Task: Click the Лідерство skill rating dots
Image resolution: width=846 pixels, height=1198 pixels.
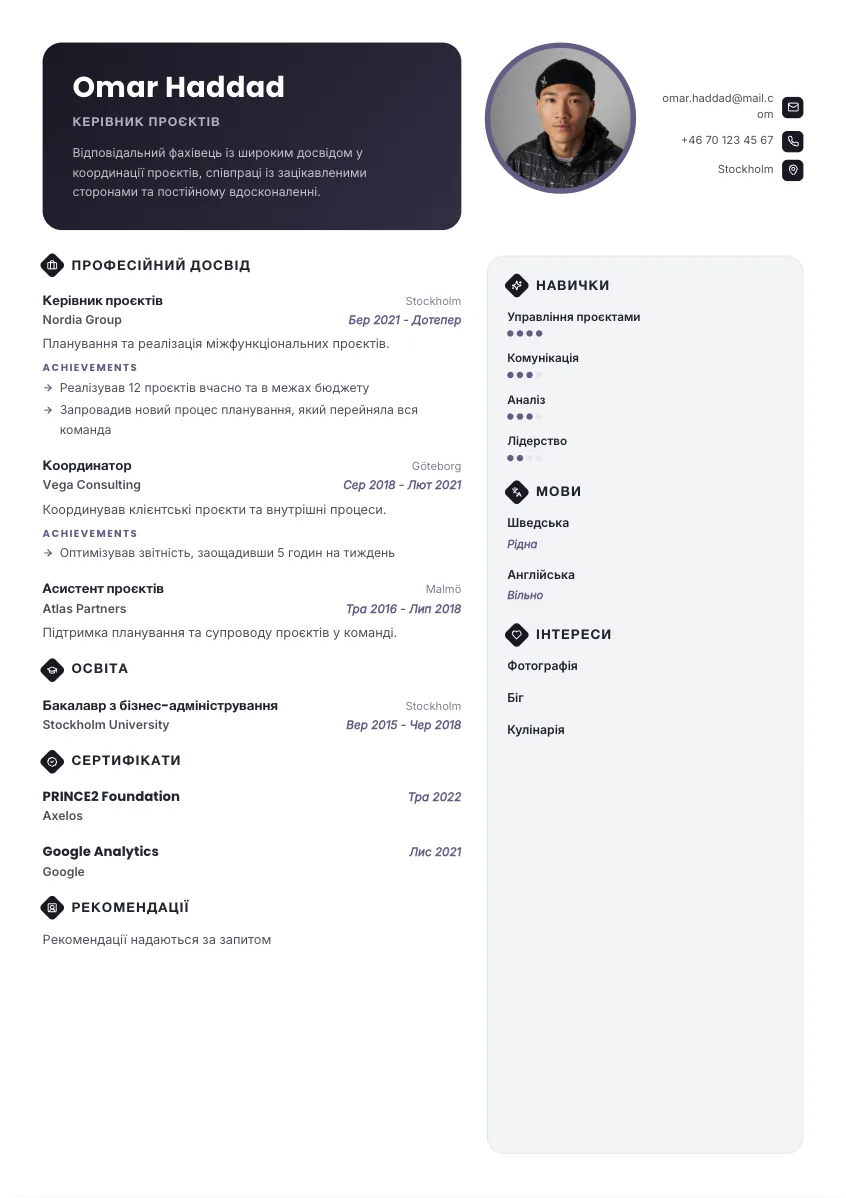Action: point(524,458)
